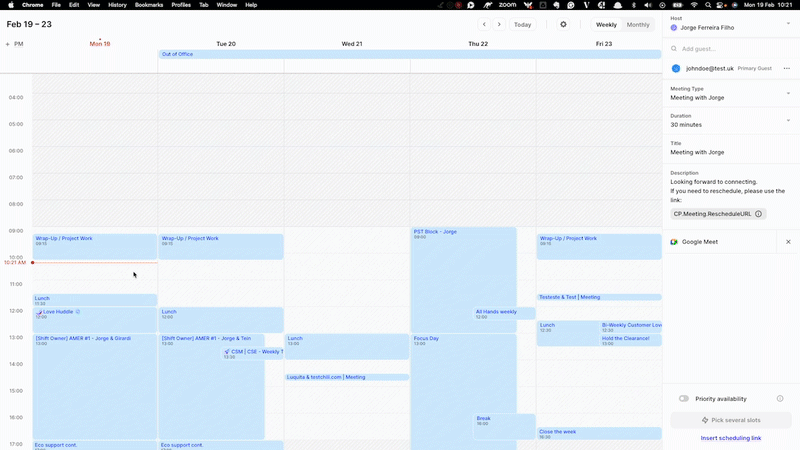Remove Google Meet with the X icon

click(x=788, y=242)
